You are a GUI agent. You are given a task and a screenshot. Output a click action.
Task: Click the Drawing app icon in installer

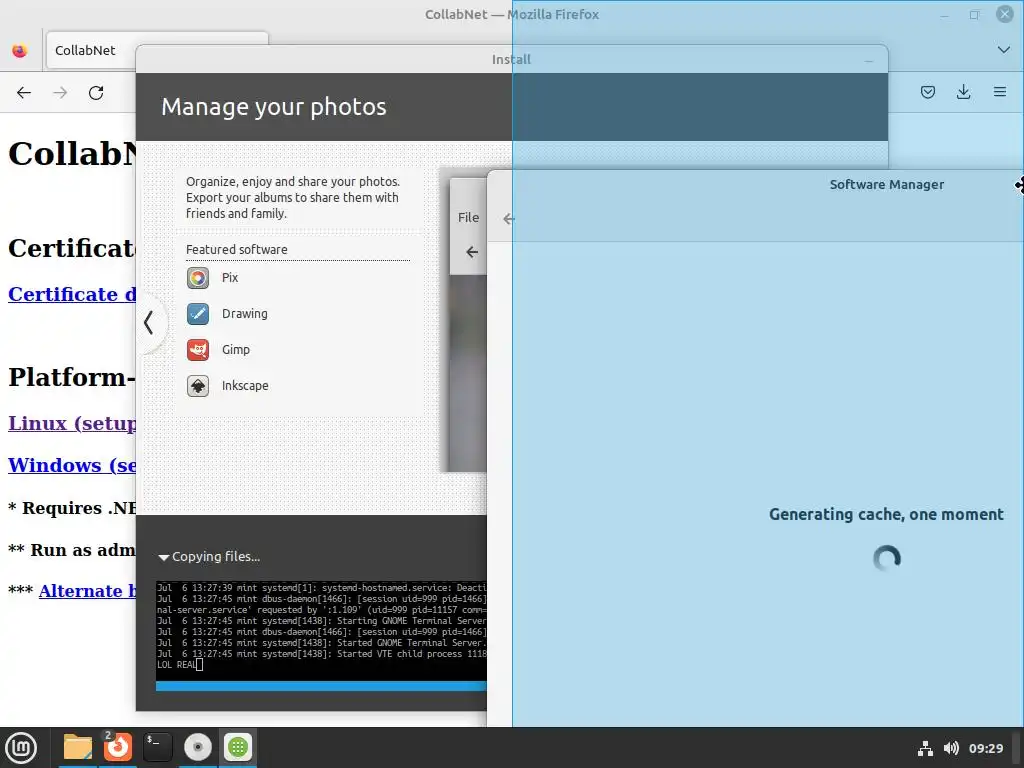pos(198,313)
